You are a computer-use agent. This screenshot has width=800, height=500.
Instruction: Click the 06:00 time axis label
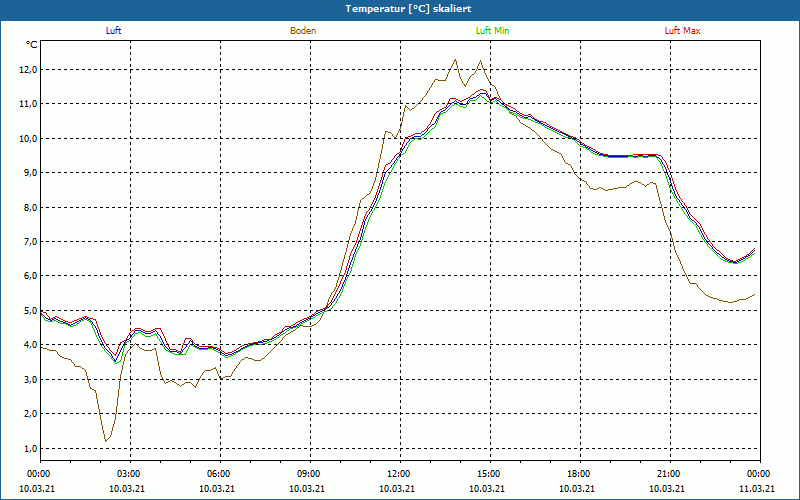(x=220, y=474)
